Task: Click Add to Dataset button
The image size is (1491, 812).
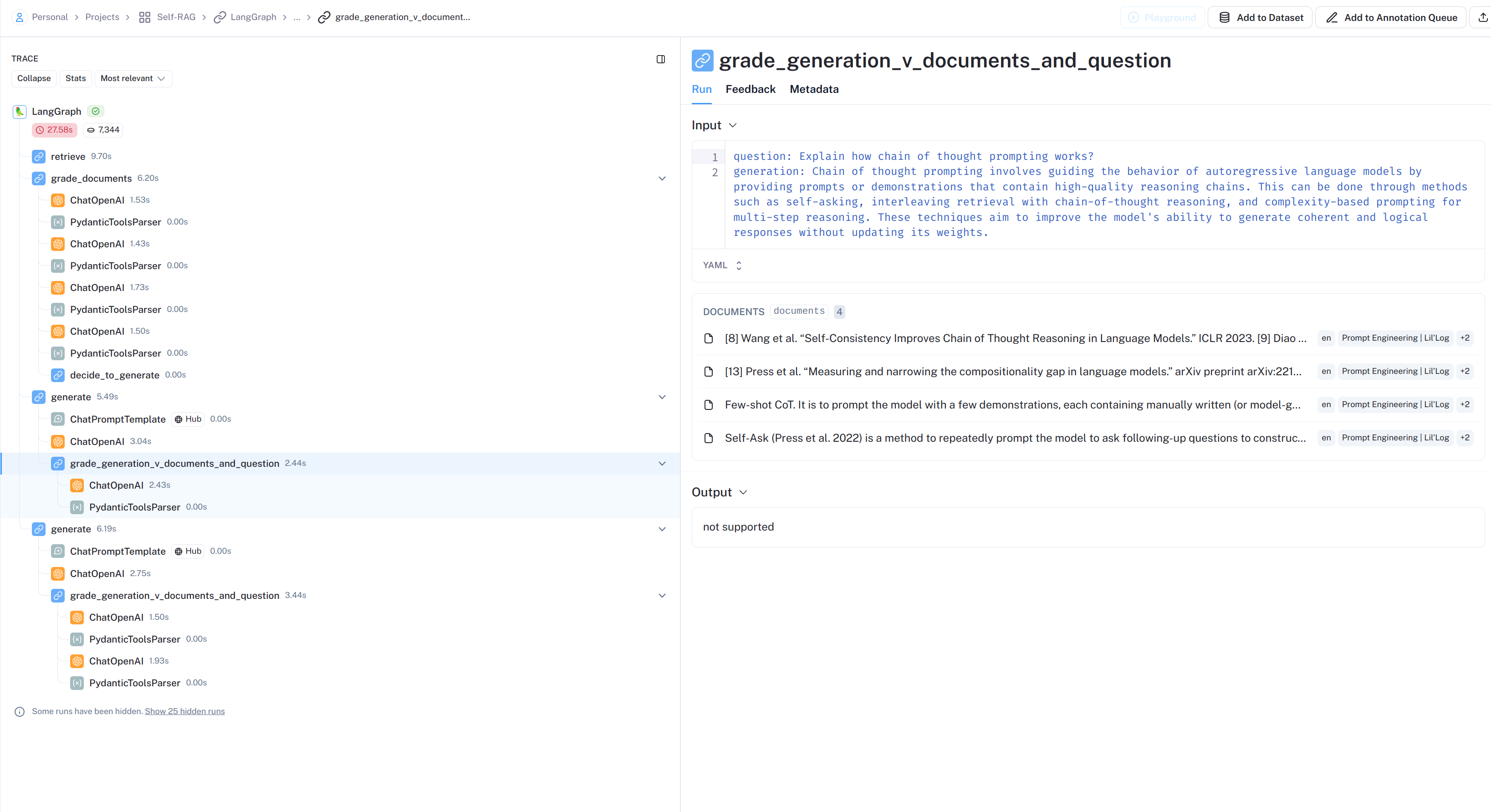Action: tap(1260, 17)
